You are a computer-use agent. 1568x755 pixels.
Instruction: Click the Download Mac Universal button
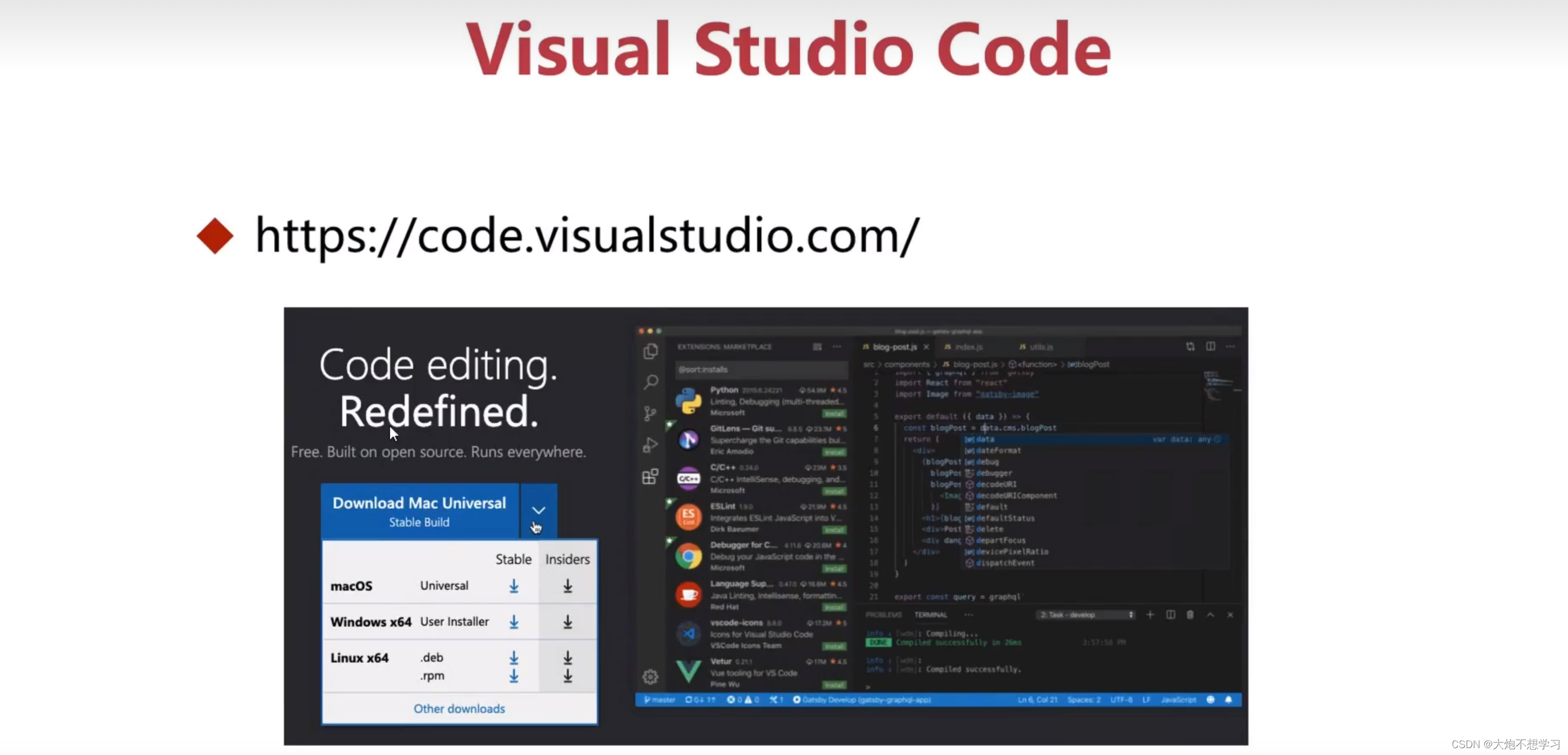[x=419, y=511]
